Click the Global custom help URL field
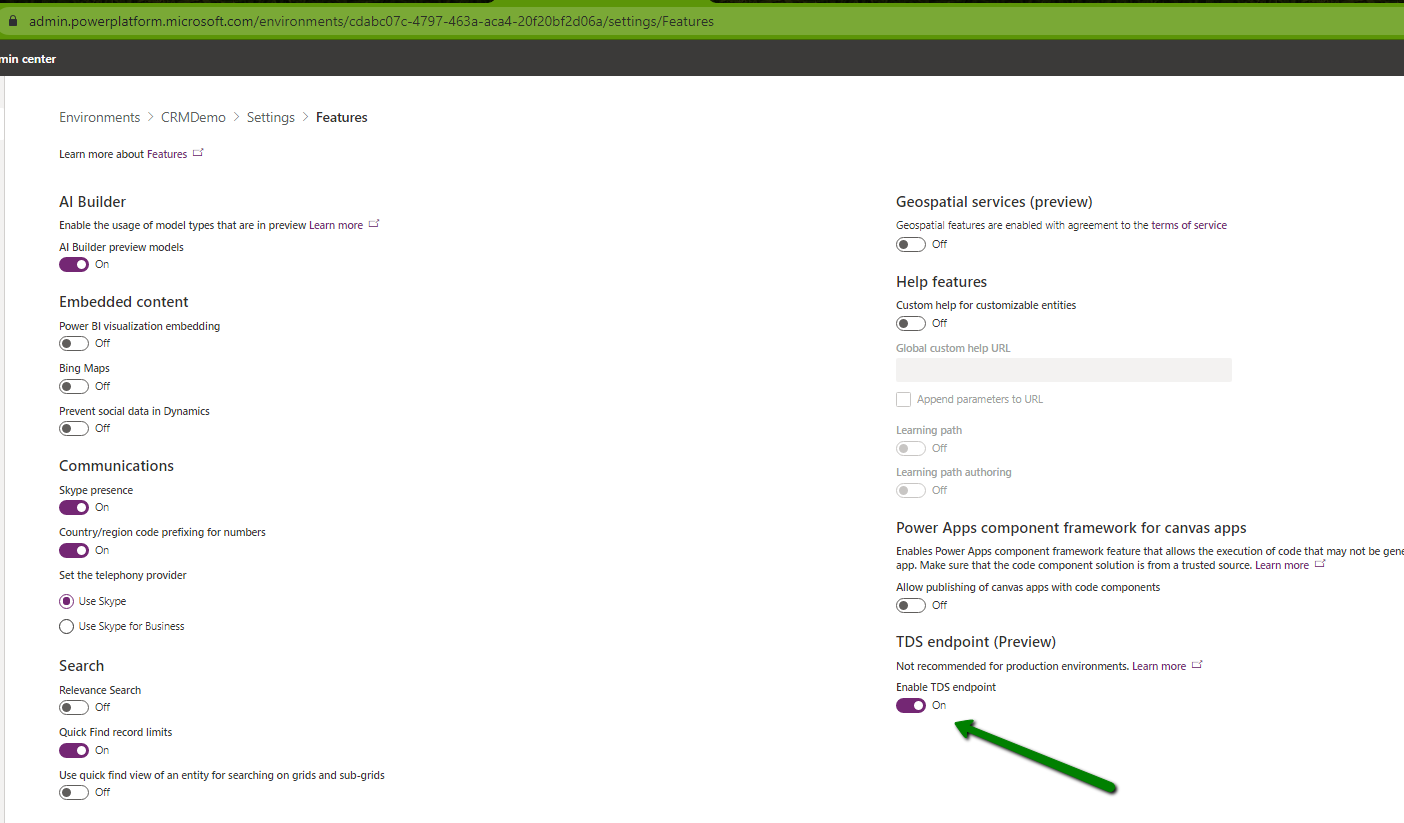This screenshot has width=1404, height=823. click(1063, 370)
